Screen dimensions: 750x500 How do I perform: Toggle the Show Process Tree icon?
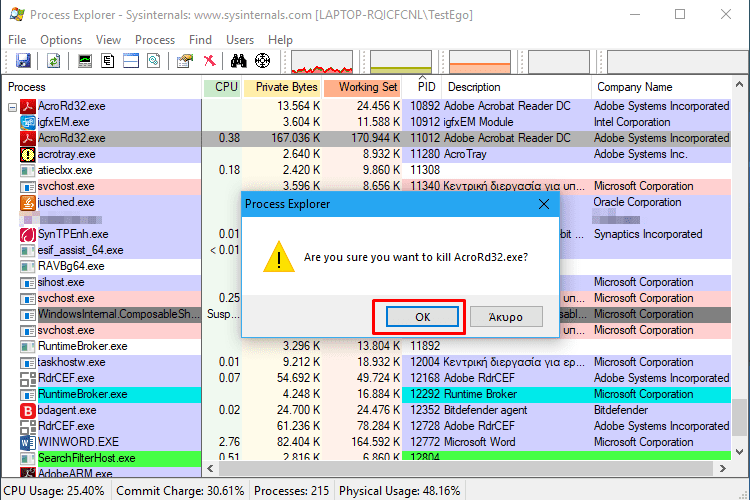[108, 61]
